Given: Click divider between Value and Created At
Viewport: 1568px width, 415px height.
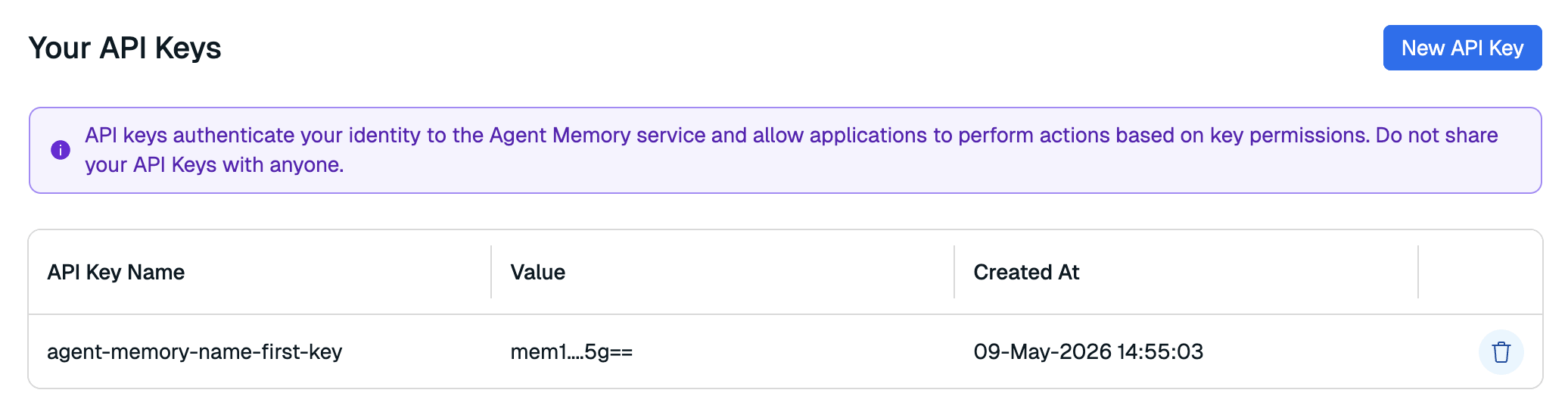Looking at the screenshot, I should 954,272.
